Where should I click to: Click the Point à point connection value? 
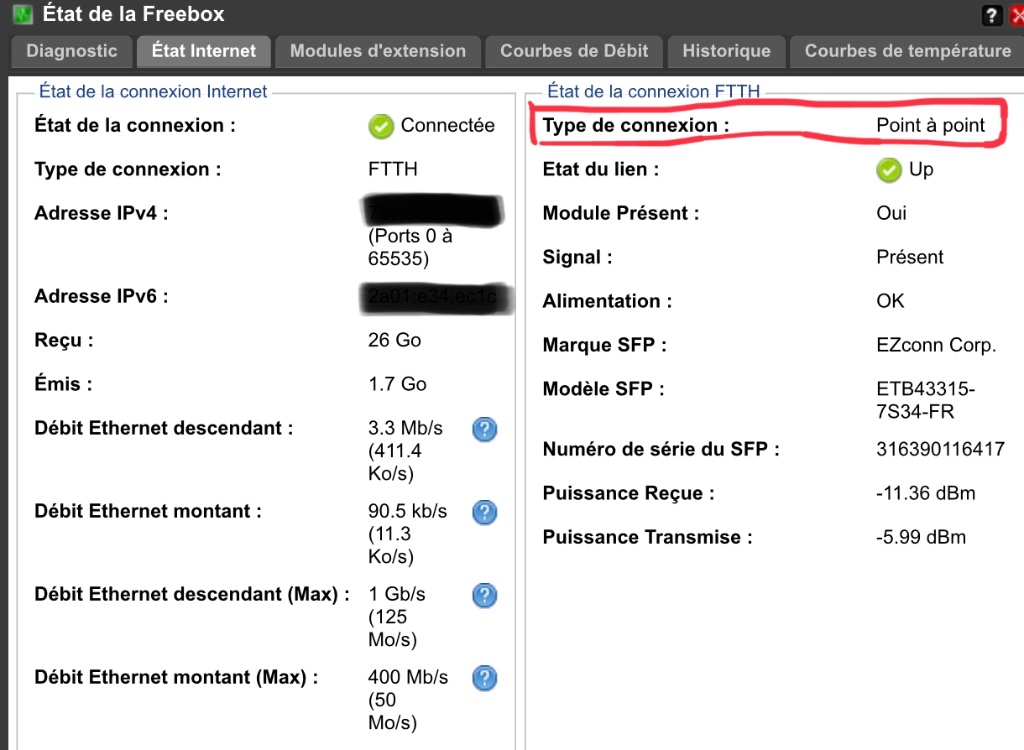click(930, 126)
